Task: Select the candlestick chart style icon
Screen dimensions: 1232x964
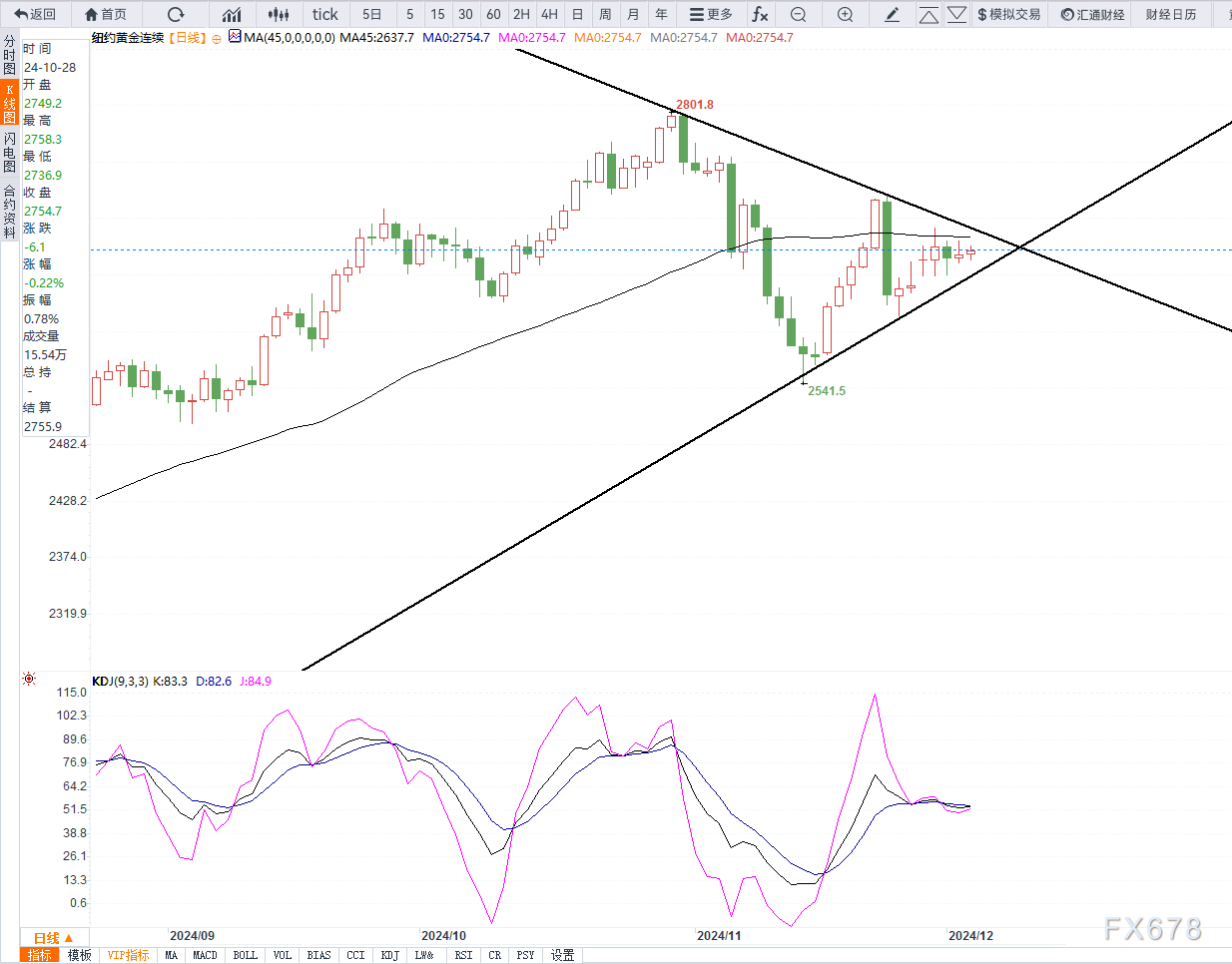Action: 279,14
